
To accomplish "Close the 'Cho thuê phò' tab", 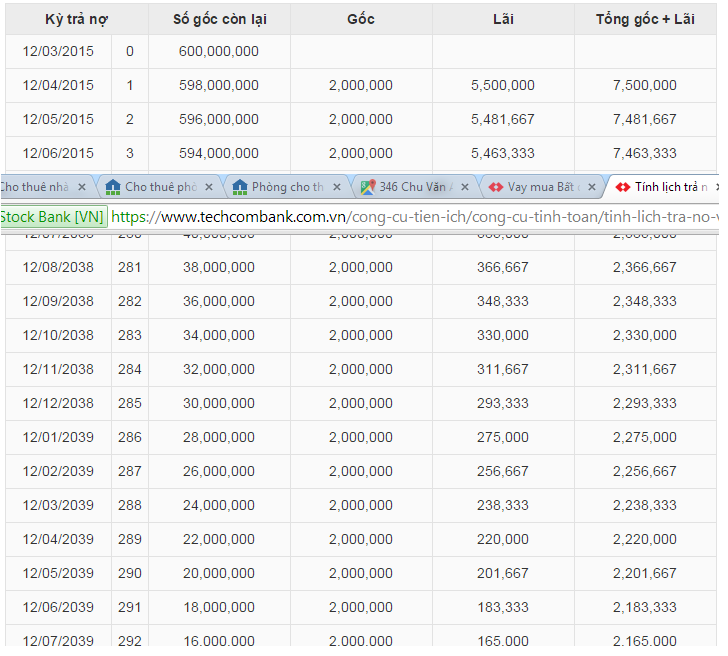I will click(x=209, y=187).
